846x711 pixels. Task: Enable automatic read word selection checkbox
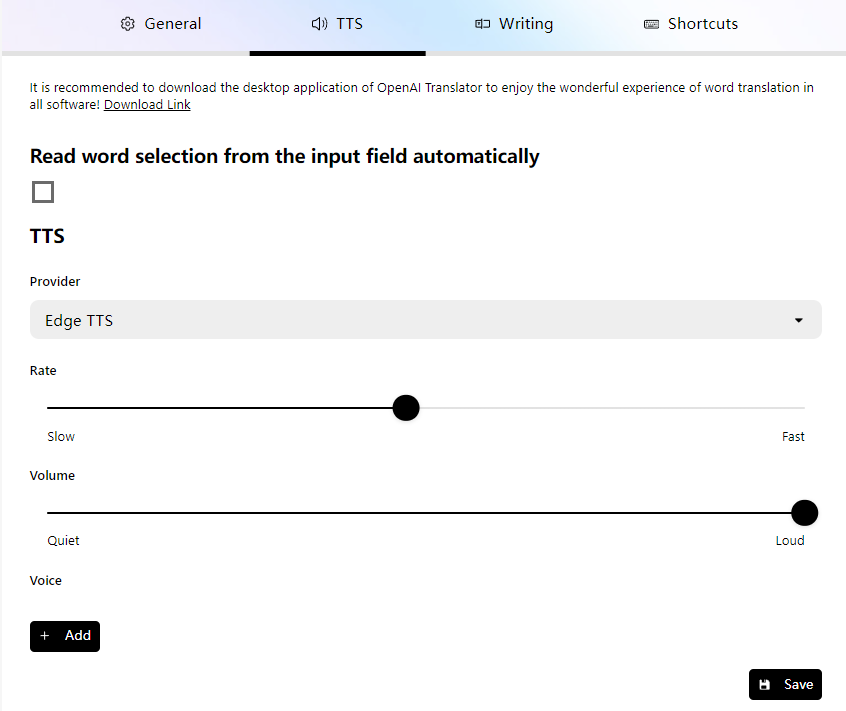43,192
